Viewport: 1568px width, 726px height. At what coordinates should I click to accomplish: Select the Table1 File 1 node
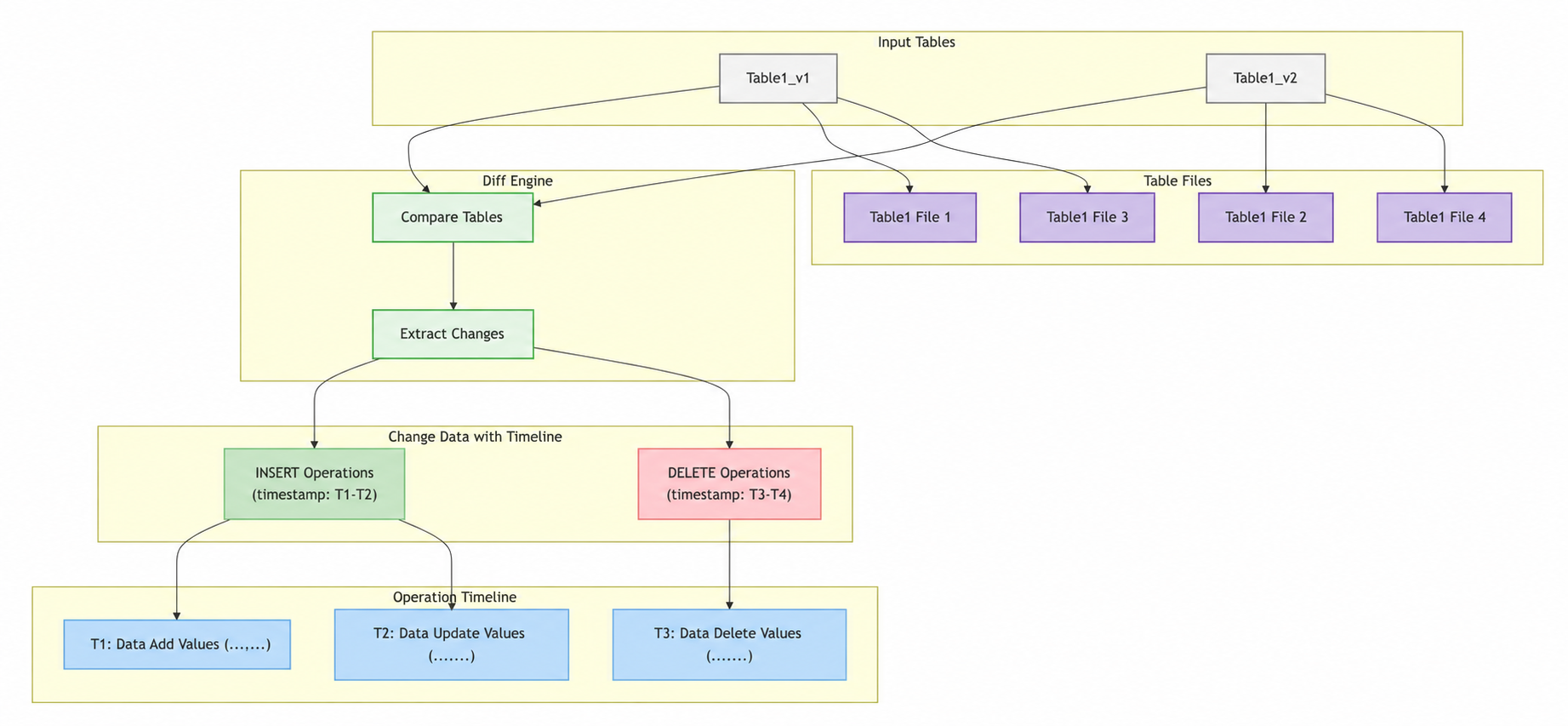tap(909, 217)
